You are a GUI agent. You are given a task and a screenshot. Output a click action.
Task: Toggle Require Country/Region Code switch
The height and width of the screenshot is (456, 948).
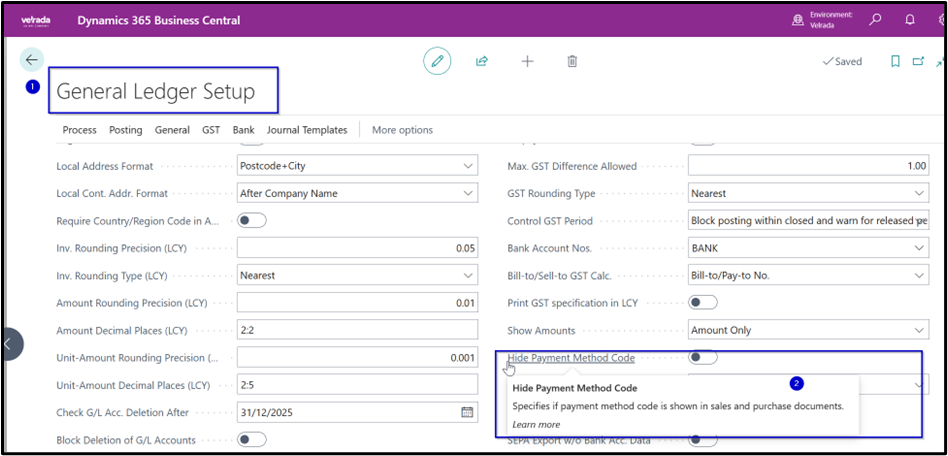pyautogui.click(x=252, y=221)
